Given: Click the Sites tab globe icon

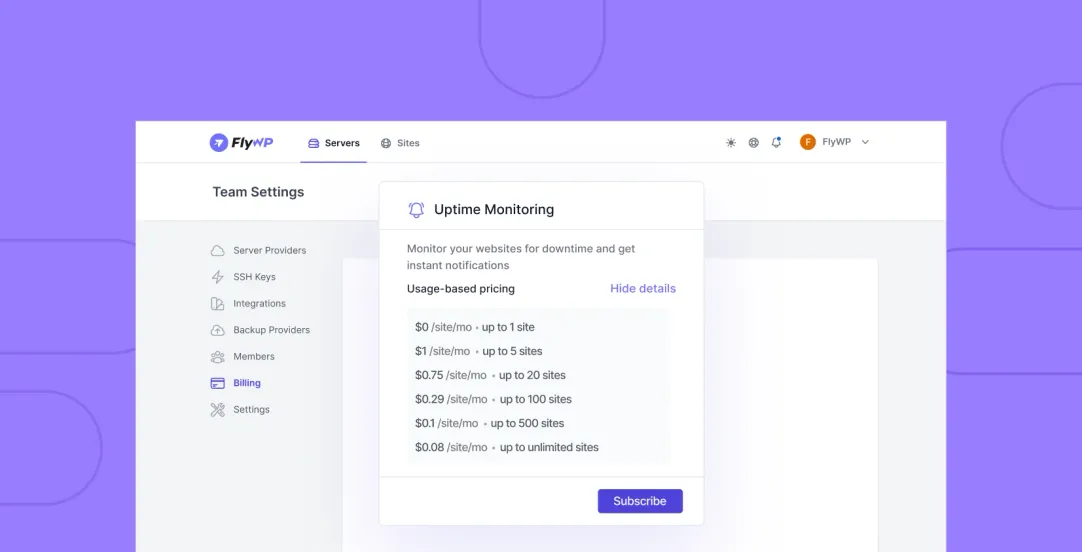Looking at the screenshot, I should (386, 144).
